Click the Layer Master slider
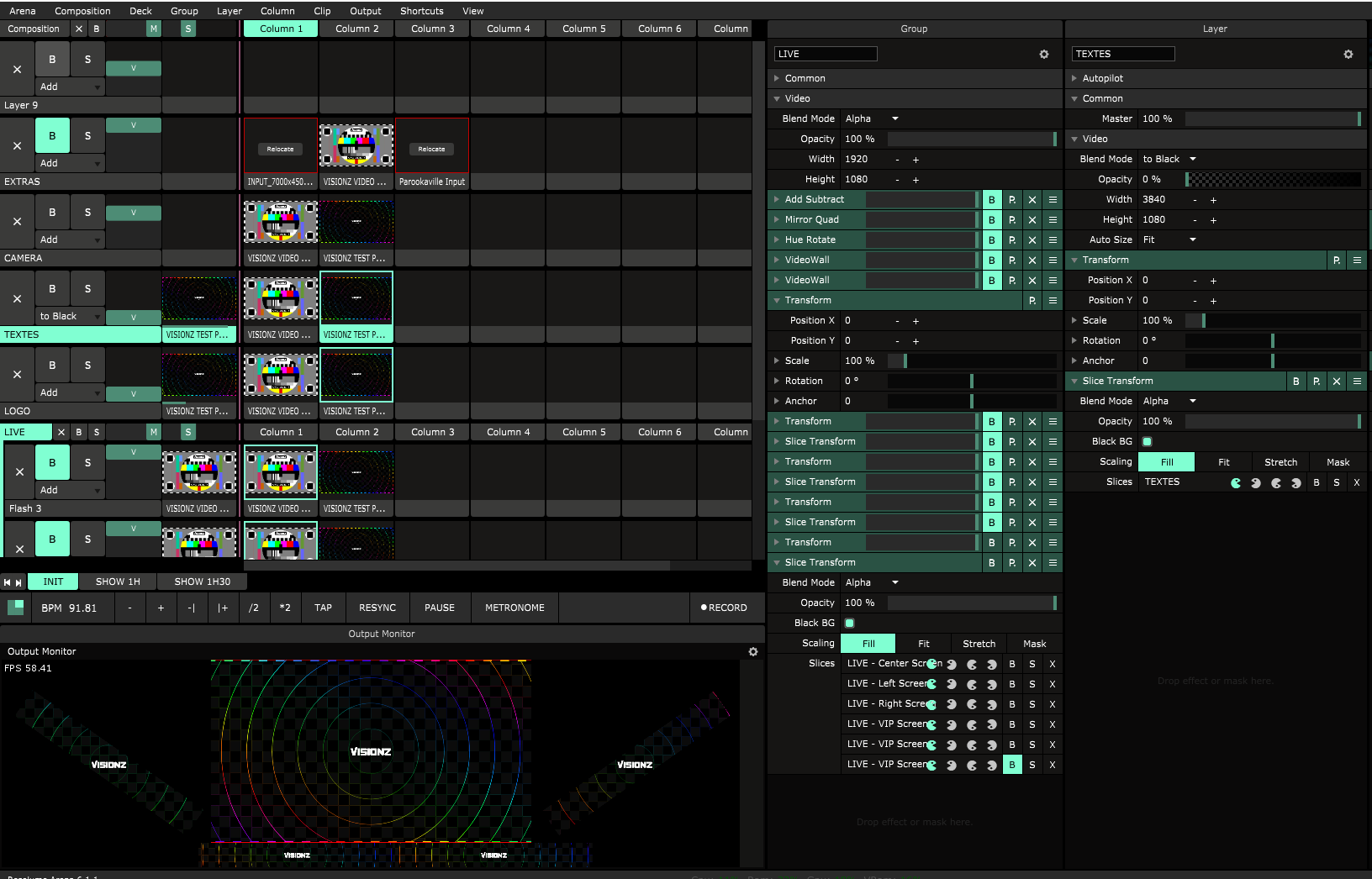This screenshot has width=1372, height=879. pos(1272,119)
